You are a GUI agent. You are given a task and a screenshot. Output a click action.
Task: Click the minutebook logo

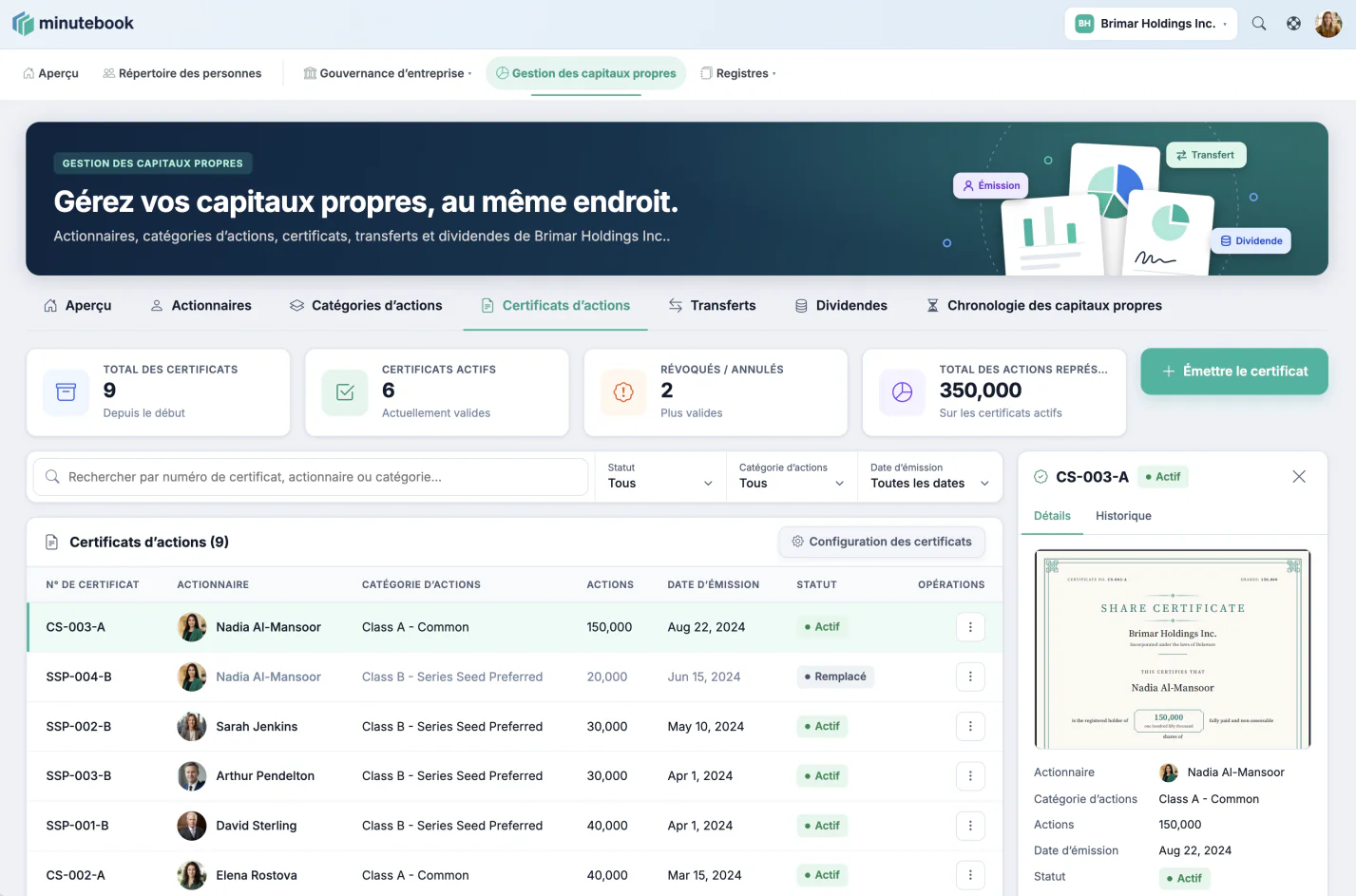pyautogui.click(x=73, y=24)
